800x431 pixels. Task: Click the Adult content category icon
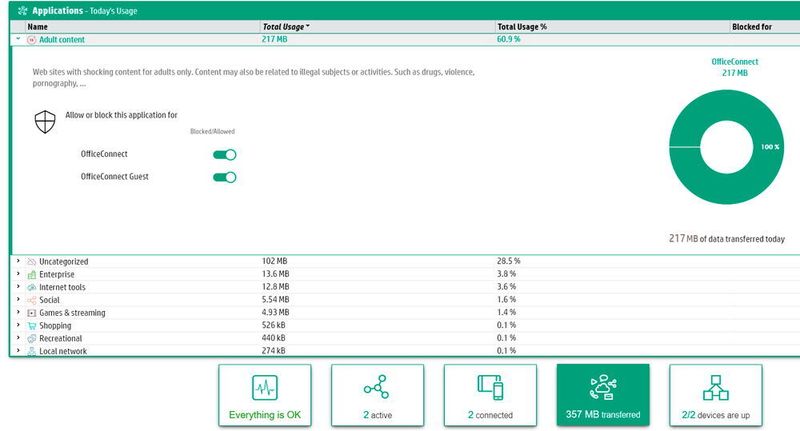pos(32,40)
